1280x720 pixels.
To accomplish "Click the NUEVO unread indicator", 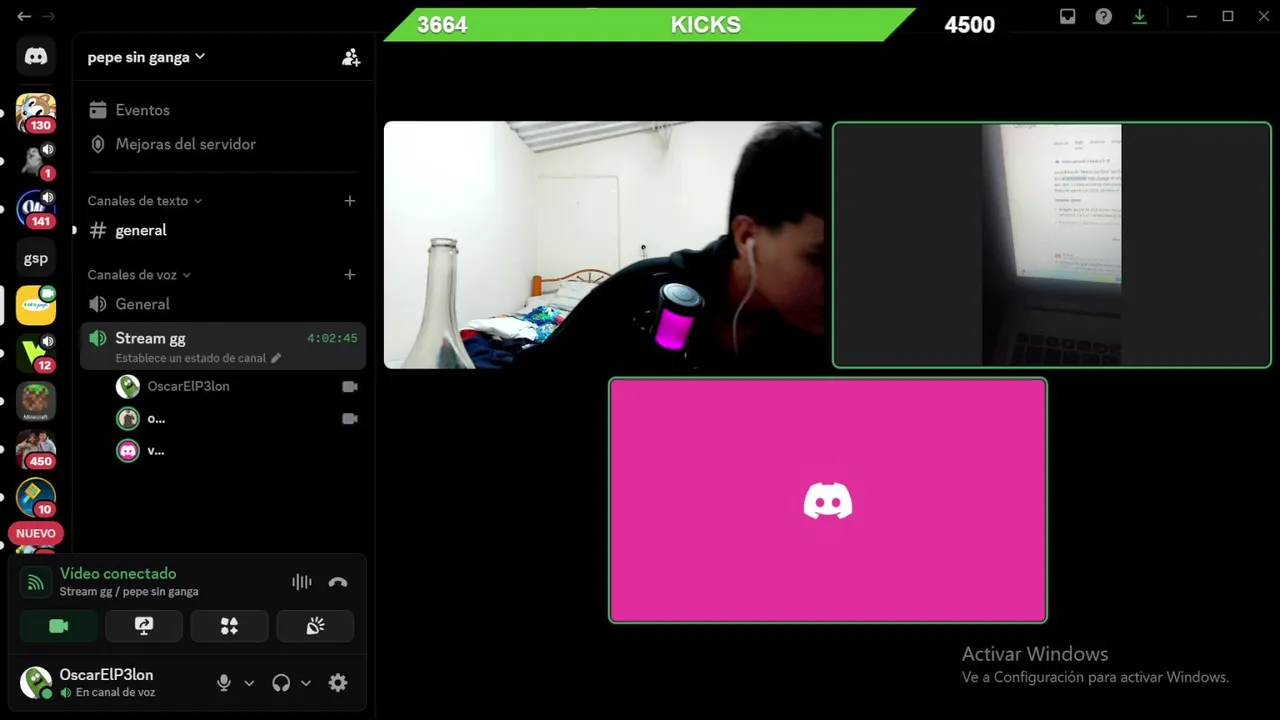I will coord(36,533).
